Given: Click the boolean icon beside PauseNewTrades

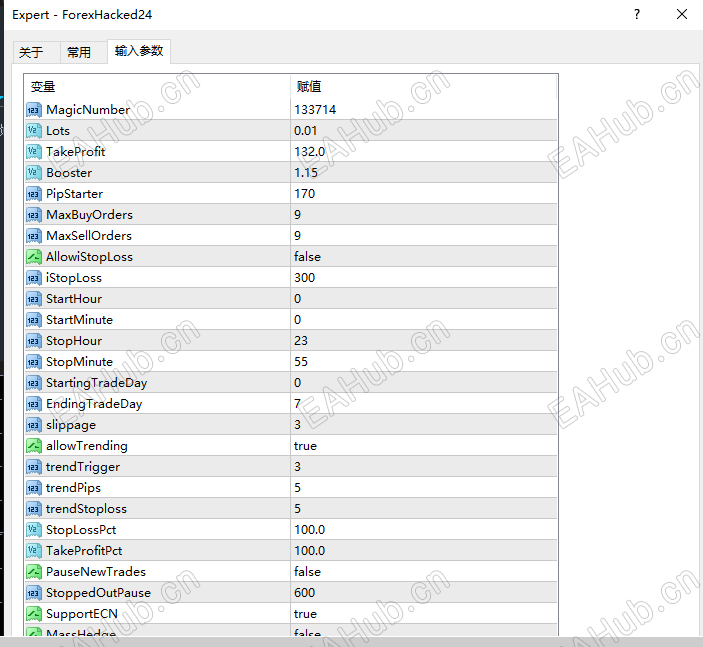Looking at the screenshot, I should (x=34, y=572).
